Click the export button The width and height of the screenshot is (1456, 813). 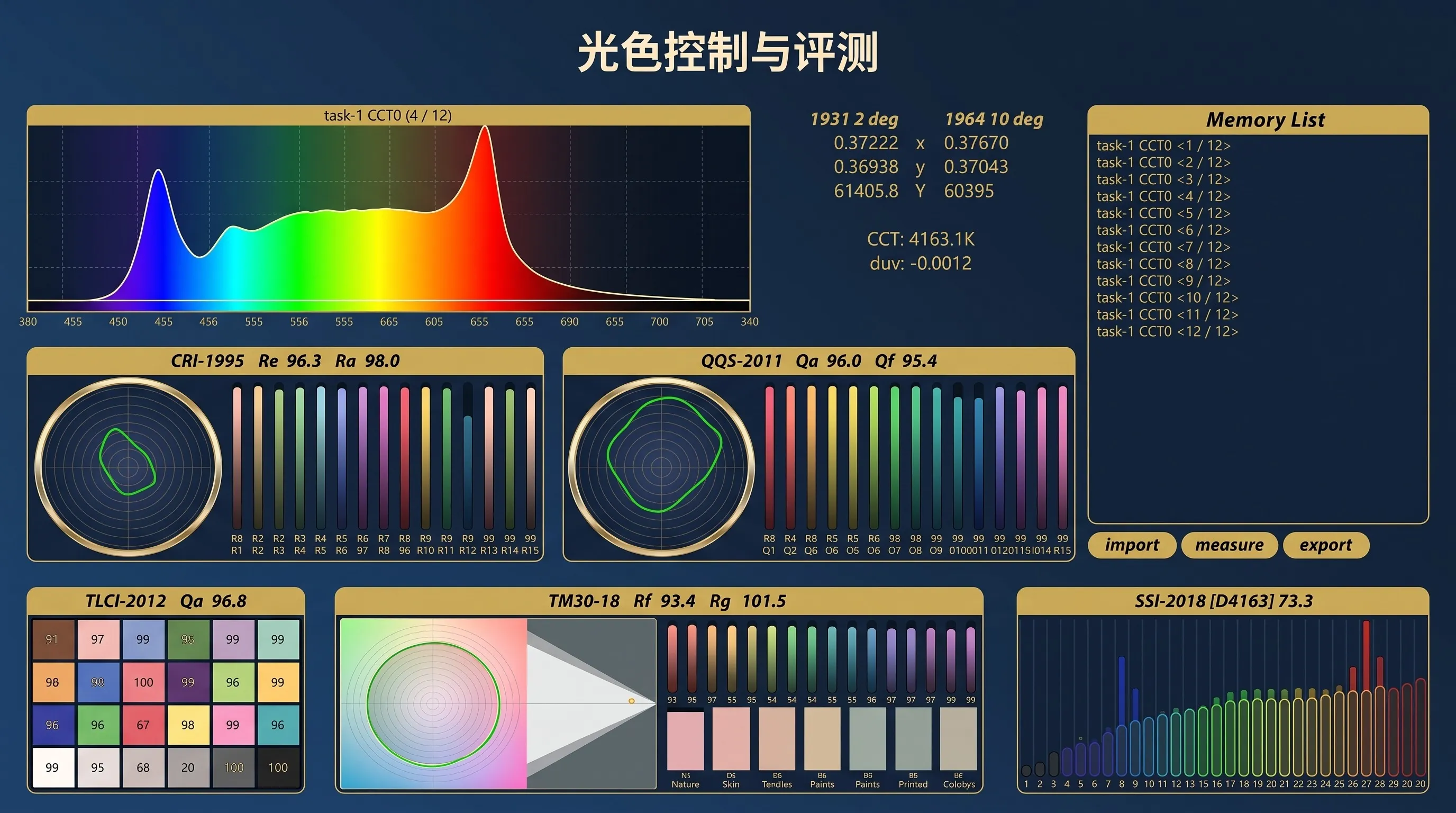1326,545
